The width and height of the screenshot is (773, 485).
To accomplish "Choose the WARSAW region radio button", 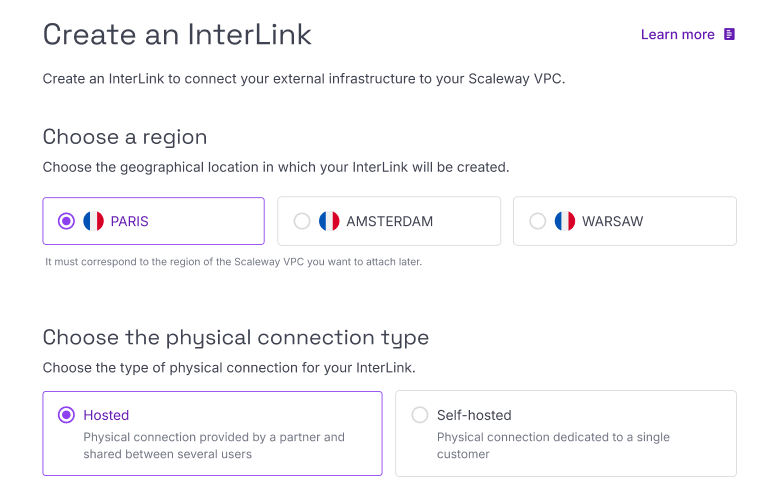I will coord(538,221).
